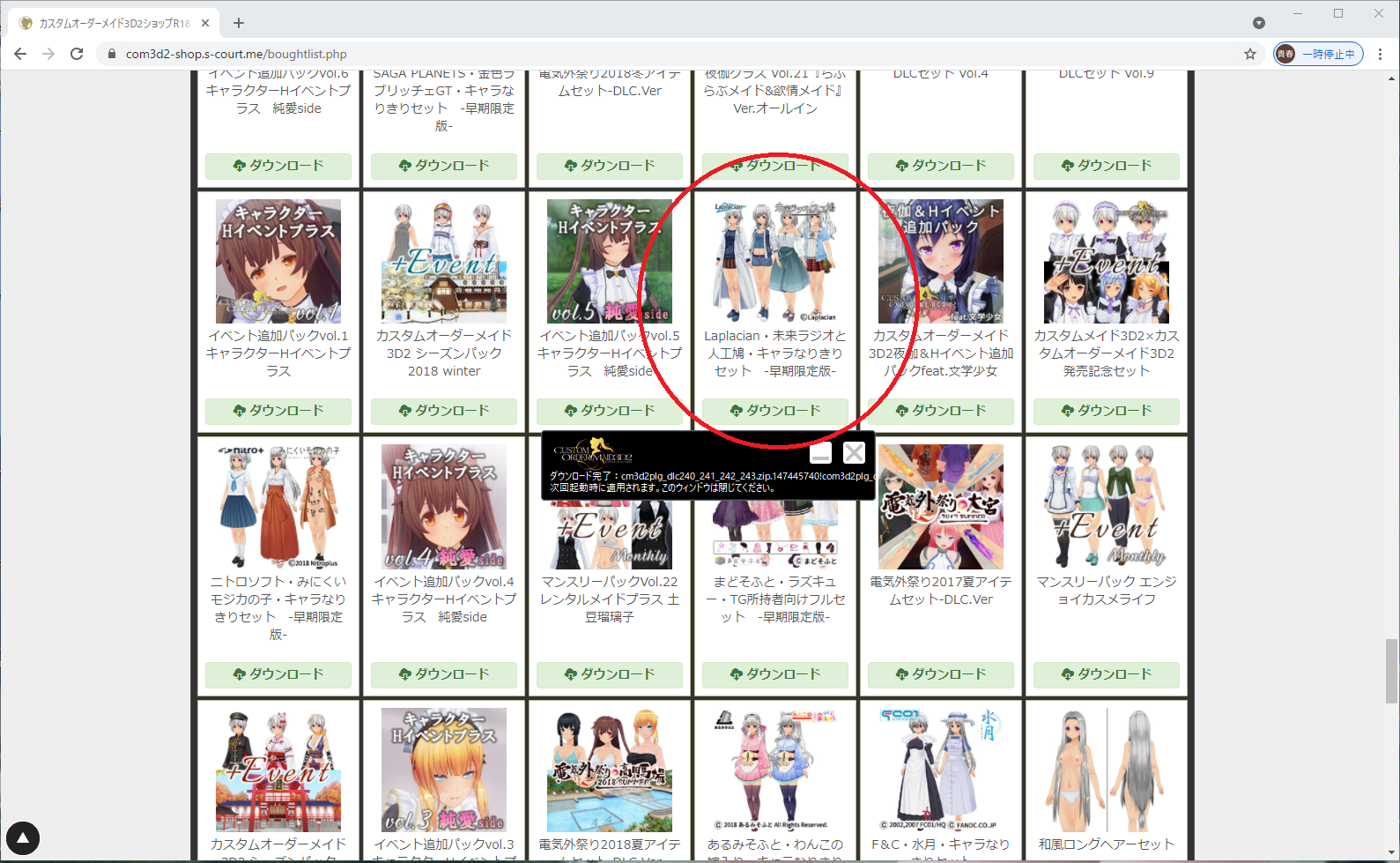Screen dimensions: 1400x863
Task: Click the page vertical scrollbar thumb
Action: (1391, 671)
